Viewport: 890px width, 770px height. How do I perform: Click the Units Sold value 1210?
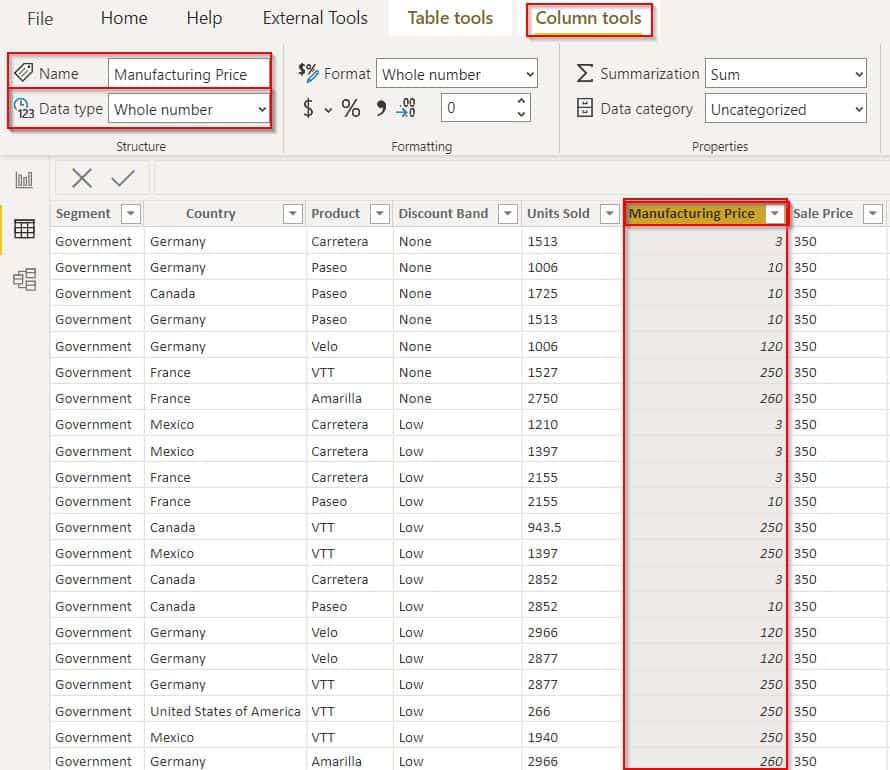coord(543,424)
